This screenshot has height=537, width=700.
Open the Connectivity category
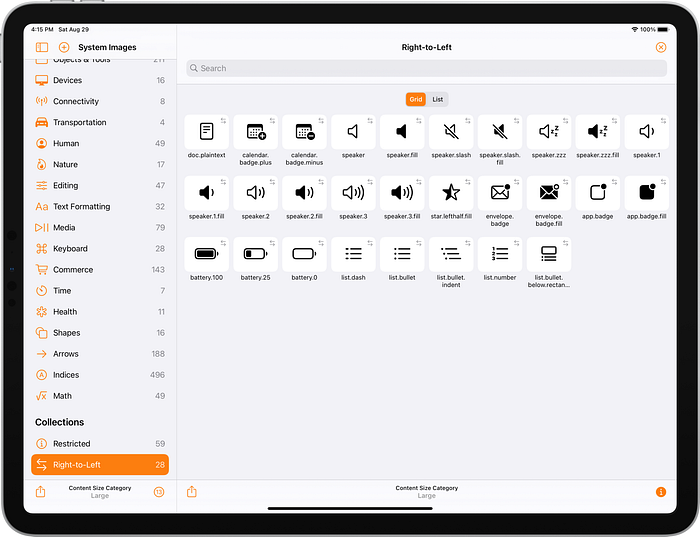point(100,101)
